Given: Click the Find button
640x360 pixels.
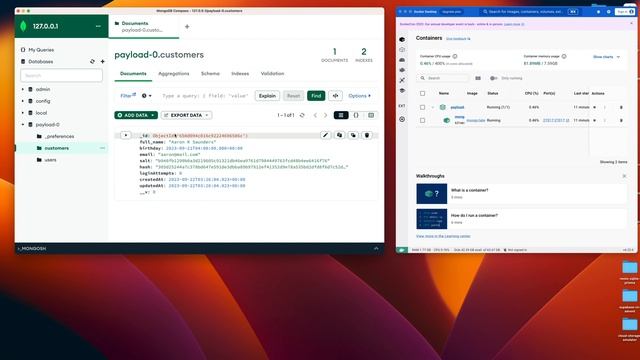Looking at the screenshot, I should click(x=316, y=96).
